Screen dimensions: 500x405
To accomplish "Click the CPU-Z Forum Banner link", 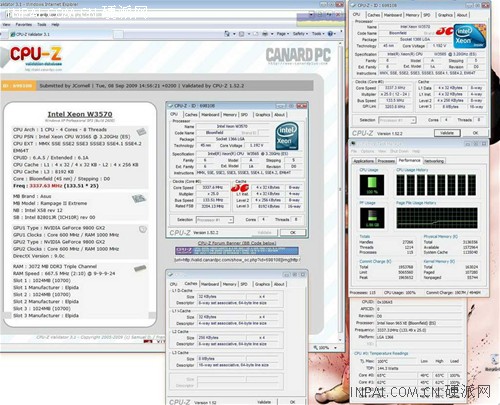I will coord(237,243).
